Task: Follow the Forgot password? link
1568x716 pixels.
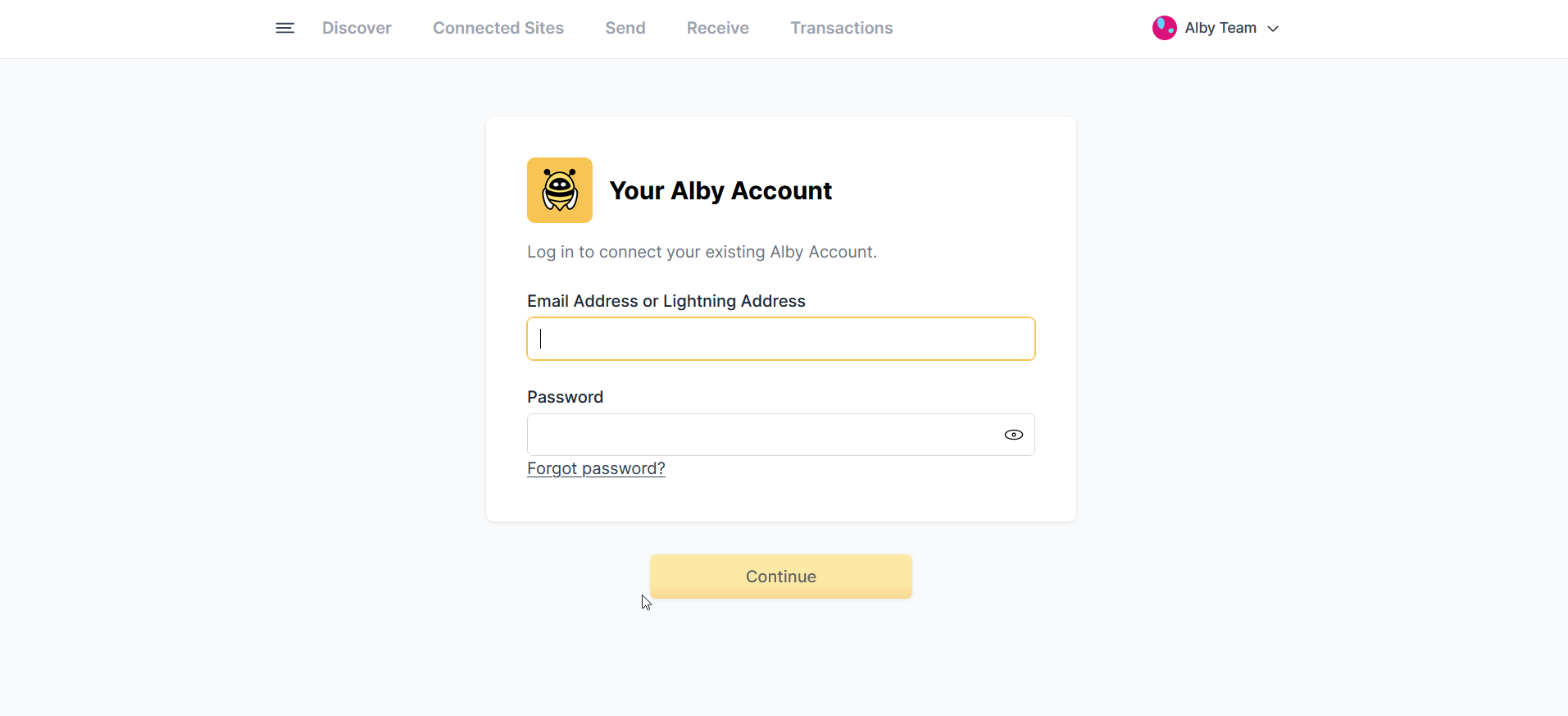Action: (x=596, y=468)
